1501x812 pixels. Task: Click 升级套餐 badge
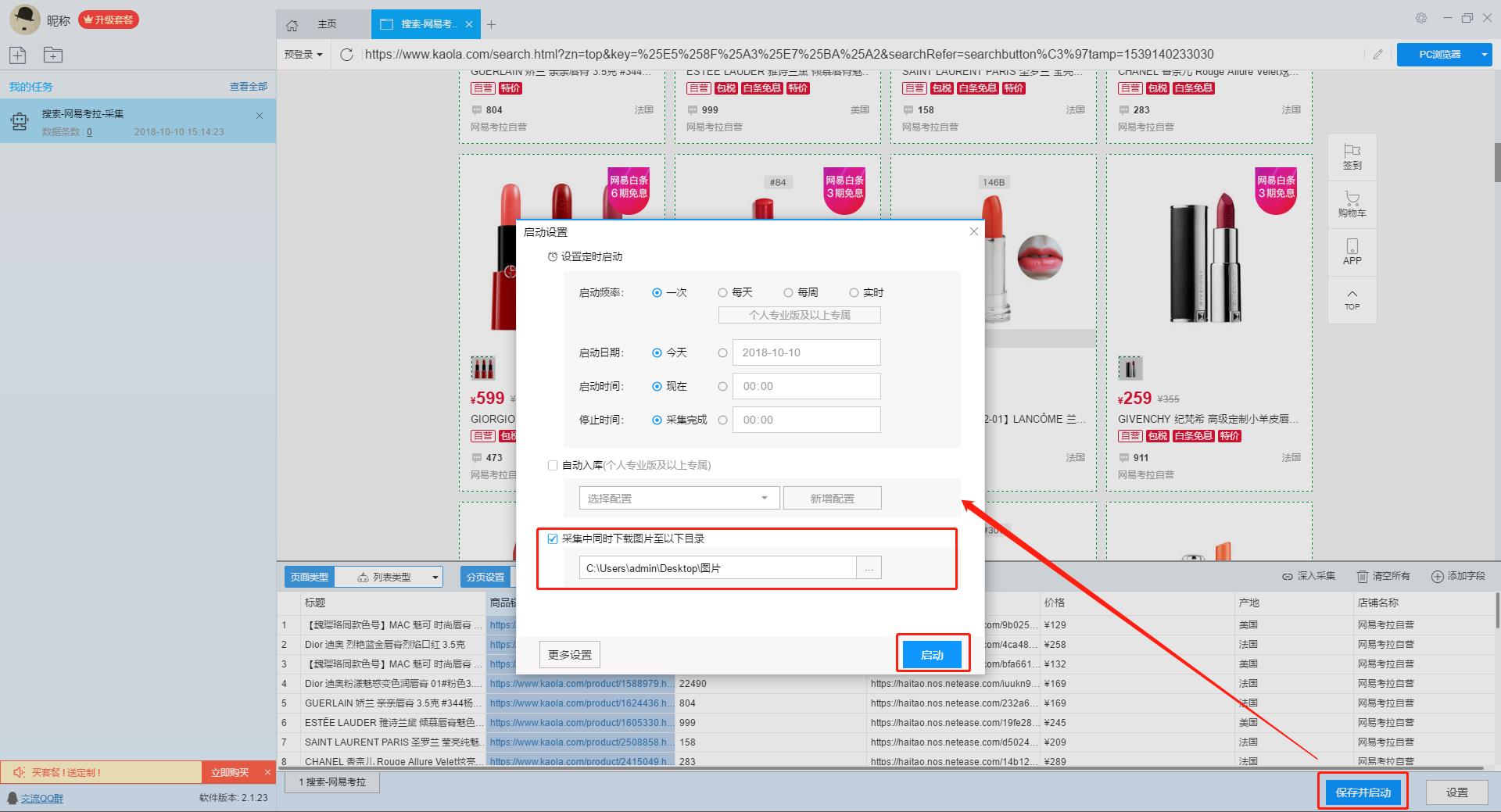(x=109, y=20)
